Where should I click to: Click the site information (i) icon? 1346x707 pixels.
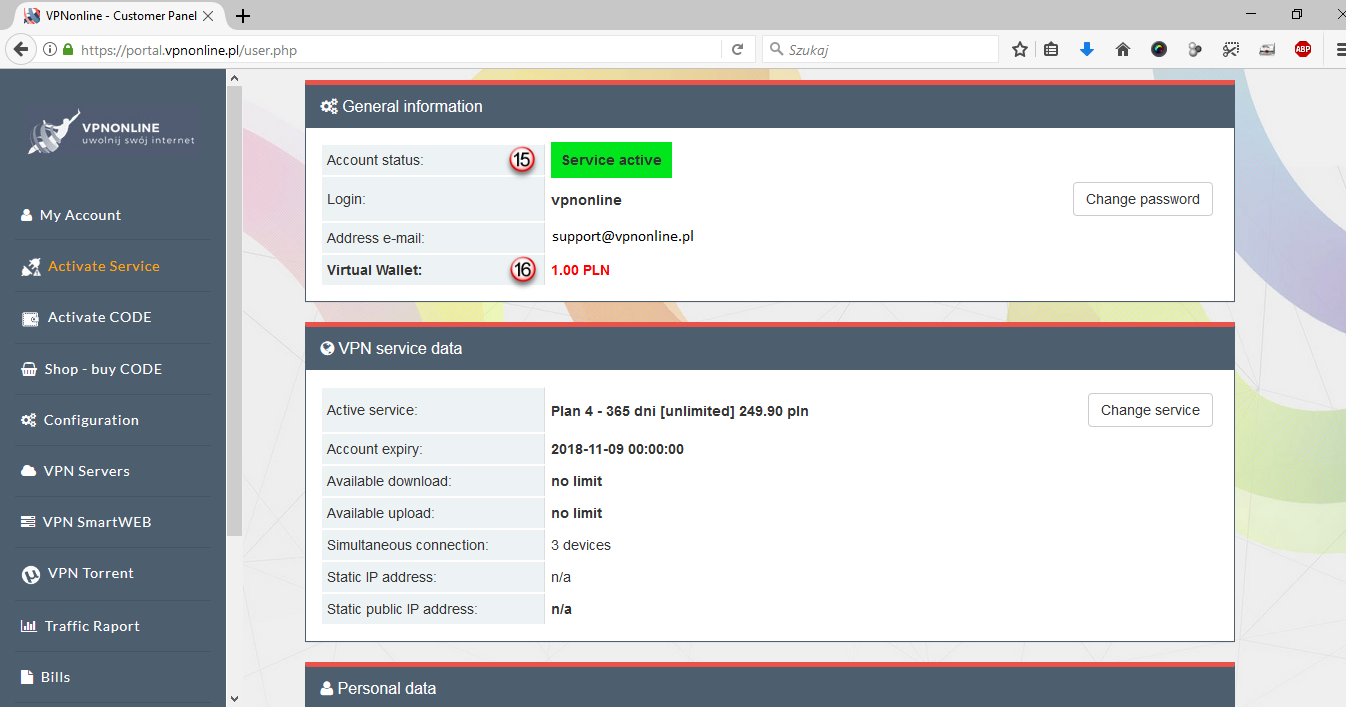[x=50, y=49]
